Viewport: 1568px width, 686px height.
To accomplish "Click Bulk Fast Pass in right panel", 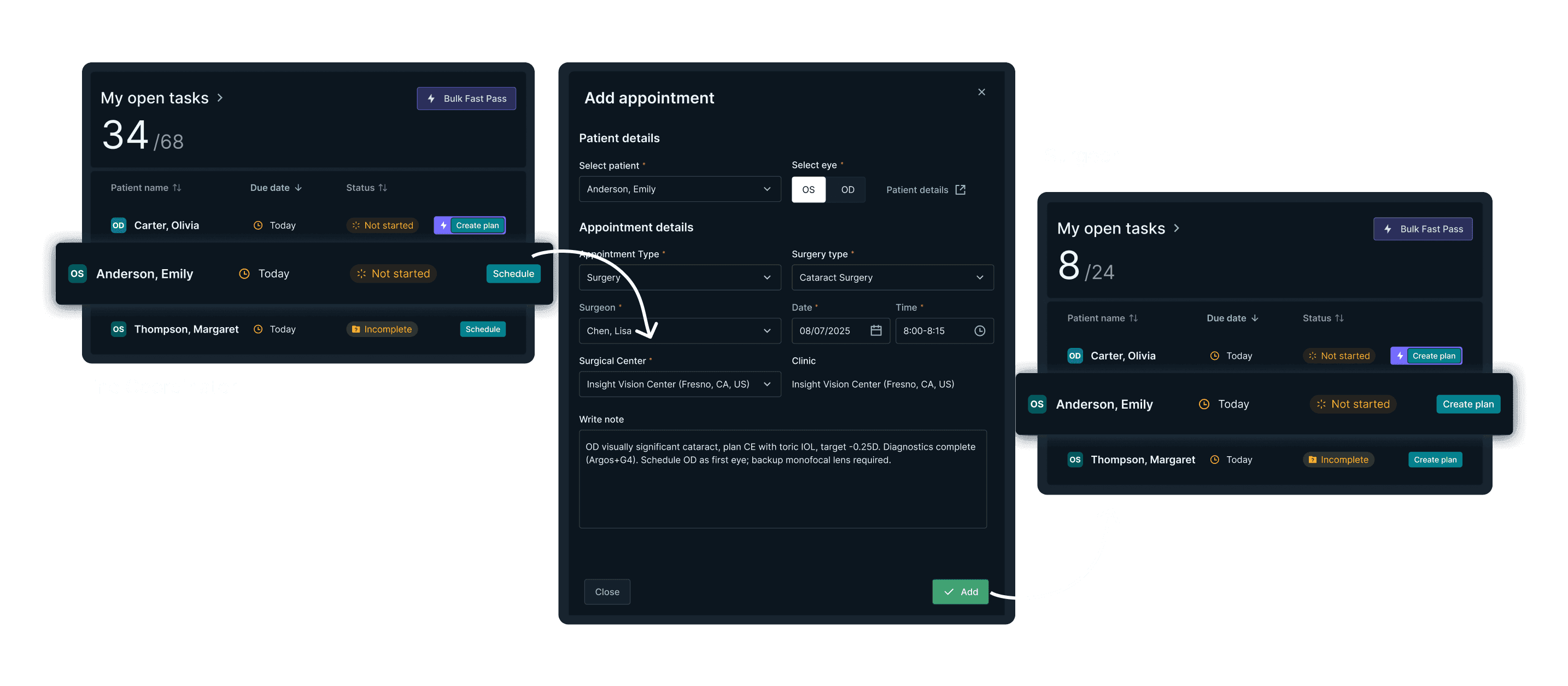I will click(1423, 229).
